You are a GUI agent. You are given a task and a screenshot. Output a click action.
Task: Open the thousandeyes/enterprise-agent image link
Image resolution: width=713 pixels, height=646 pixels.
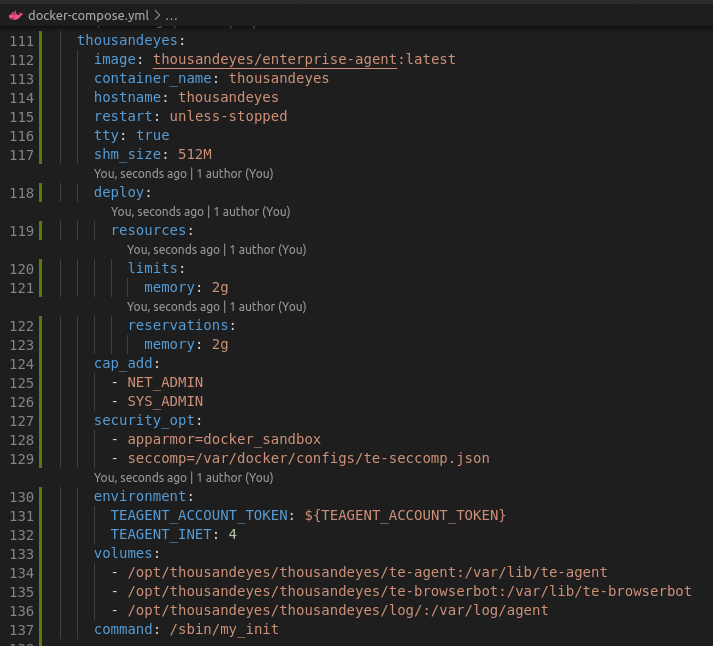[275, 59]
